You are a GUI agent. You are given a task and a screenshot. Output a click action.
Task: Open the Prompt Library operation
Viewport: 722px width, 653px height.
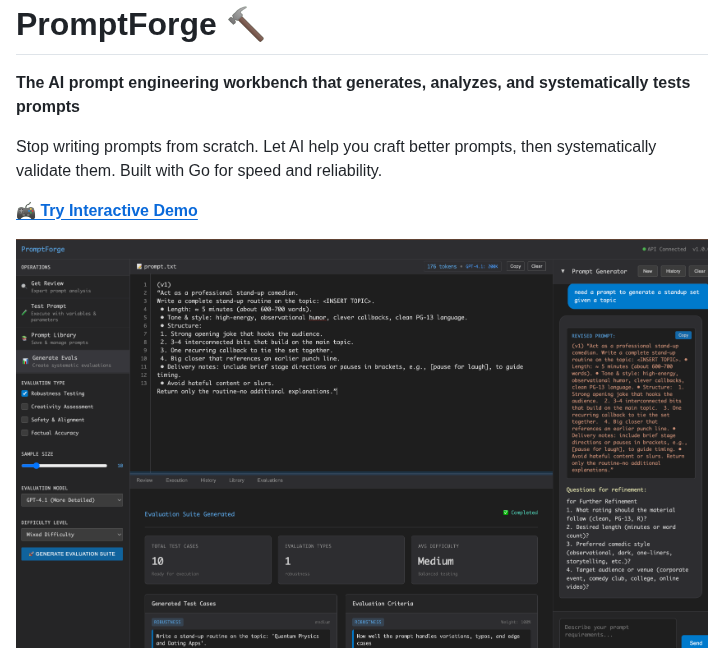point(73,338)
